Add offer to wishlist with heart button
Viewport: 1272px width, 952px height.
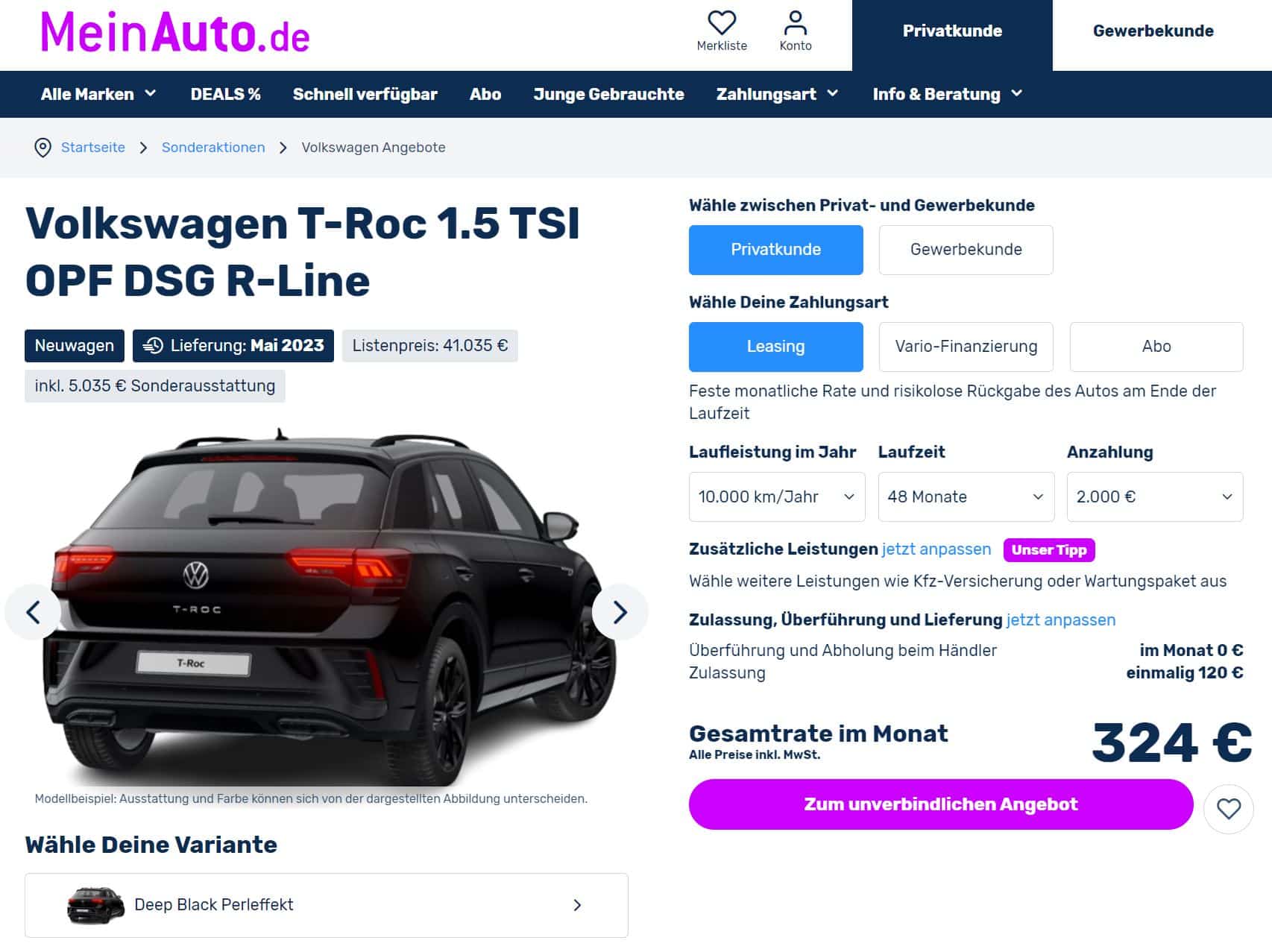[x=1229, y=809]
